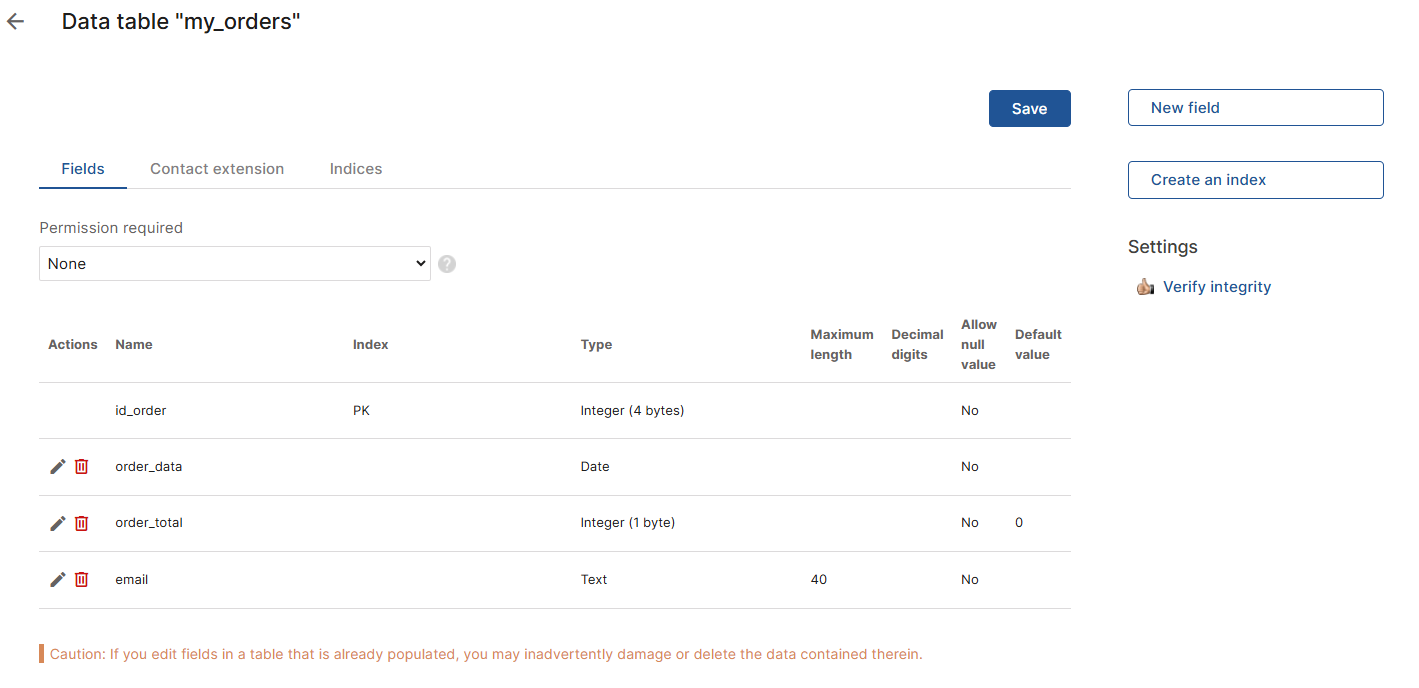Delete the order_data field via trash icon
1419x688 pixels.
[81, 466]
